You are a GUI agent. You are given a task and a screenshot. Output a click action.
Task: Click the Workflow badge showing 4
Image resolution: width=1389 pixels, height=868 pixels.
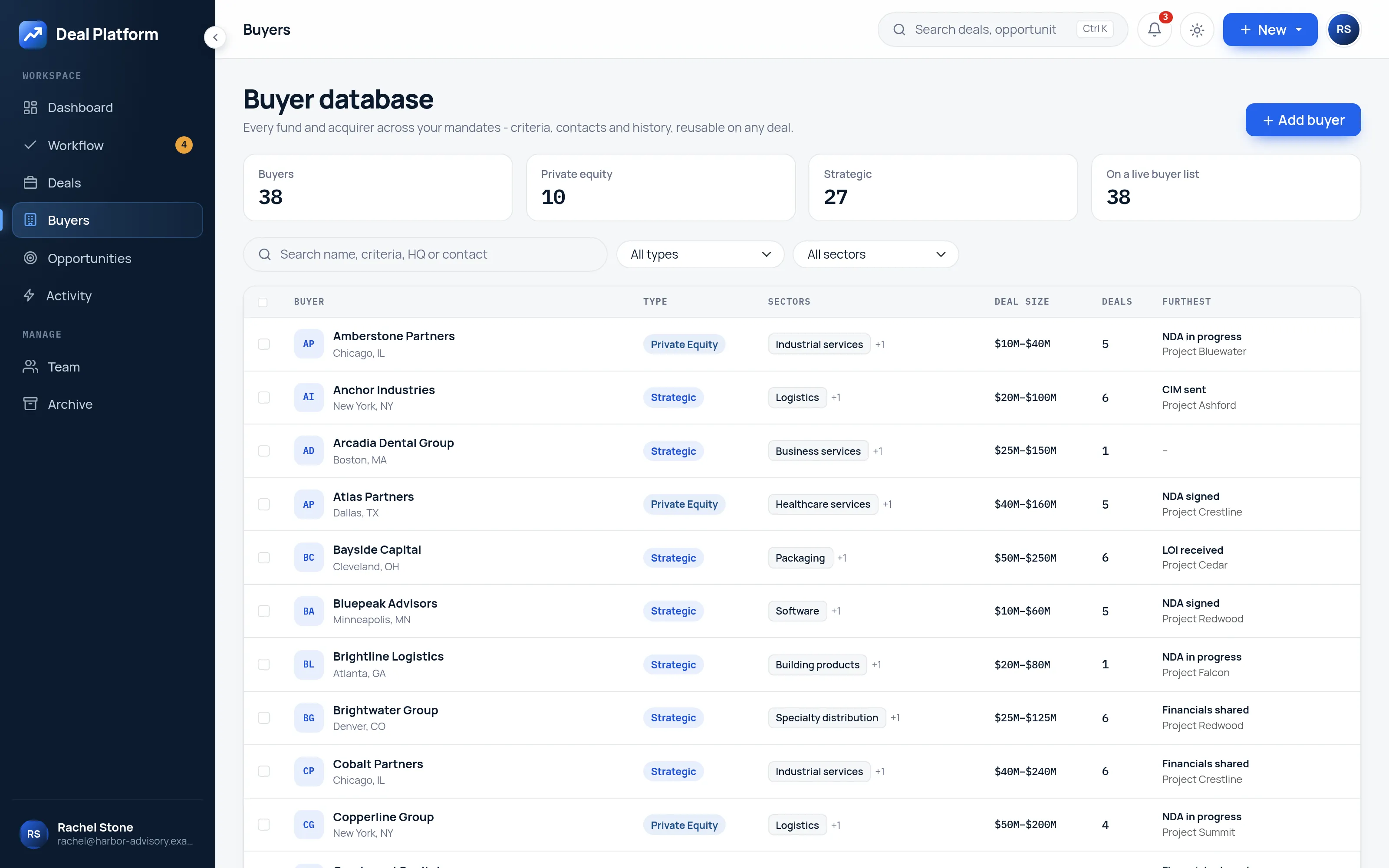(x=184, y=145)
